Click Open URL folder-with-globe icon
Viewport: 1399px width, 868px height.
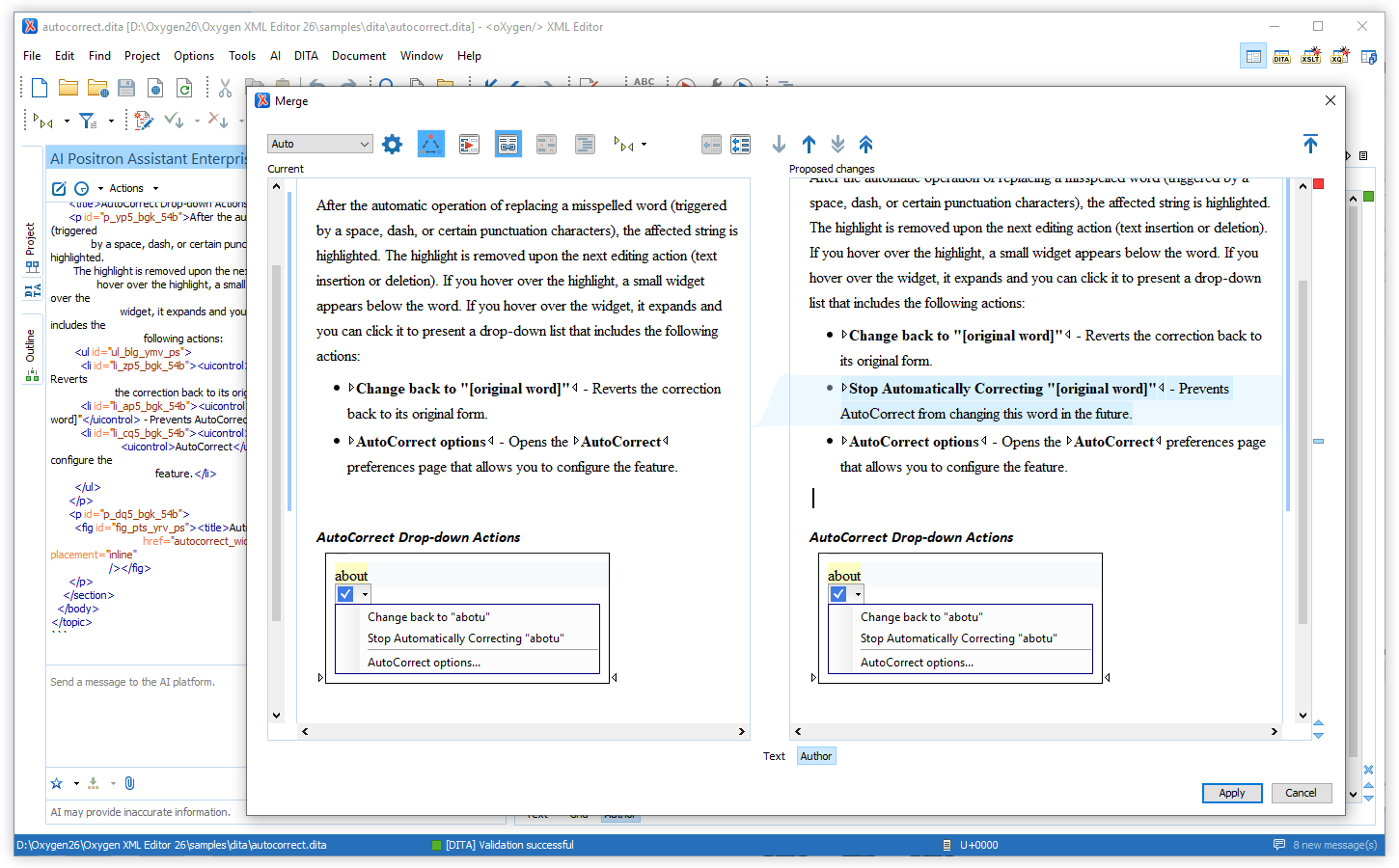pyautogui.click(x=97, y=88)
